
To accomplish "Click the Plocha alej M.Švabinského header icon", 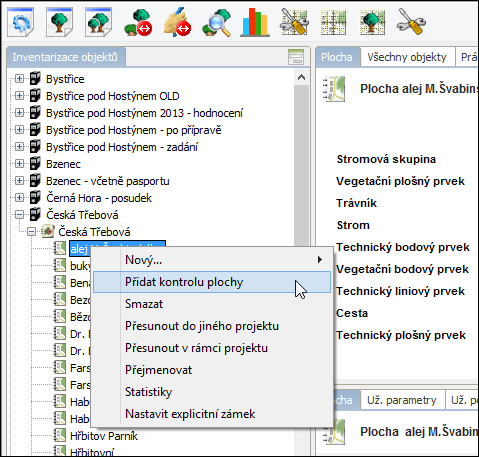I will tap(334, 89).
